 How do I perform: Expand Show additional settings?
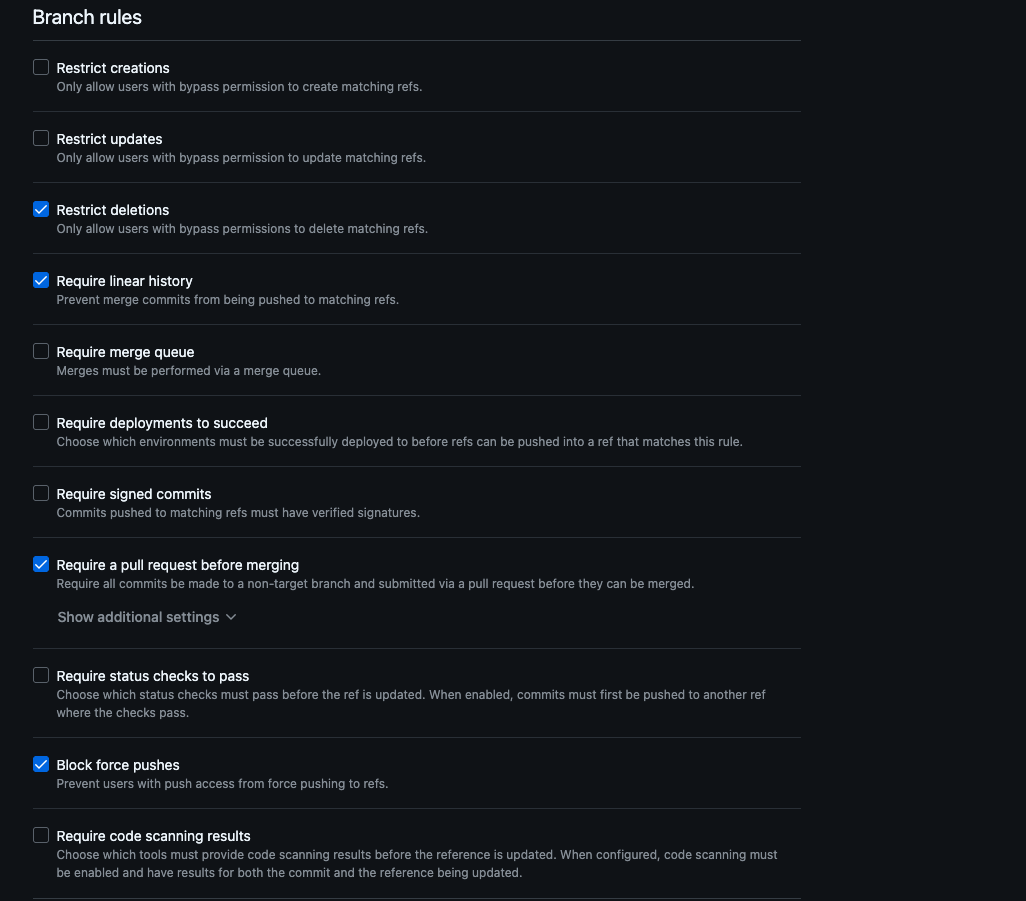coord(138,617)
